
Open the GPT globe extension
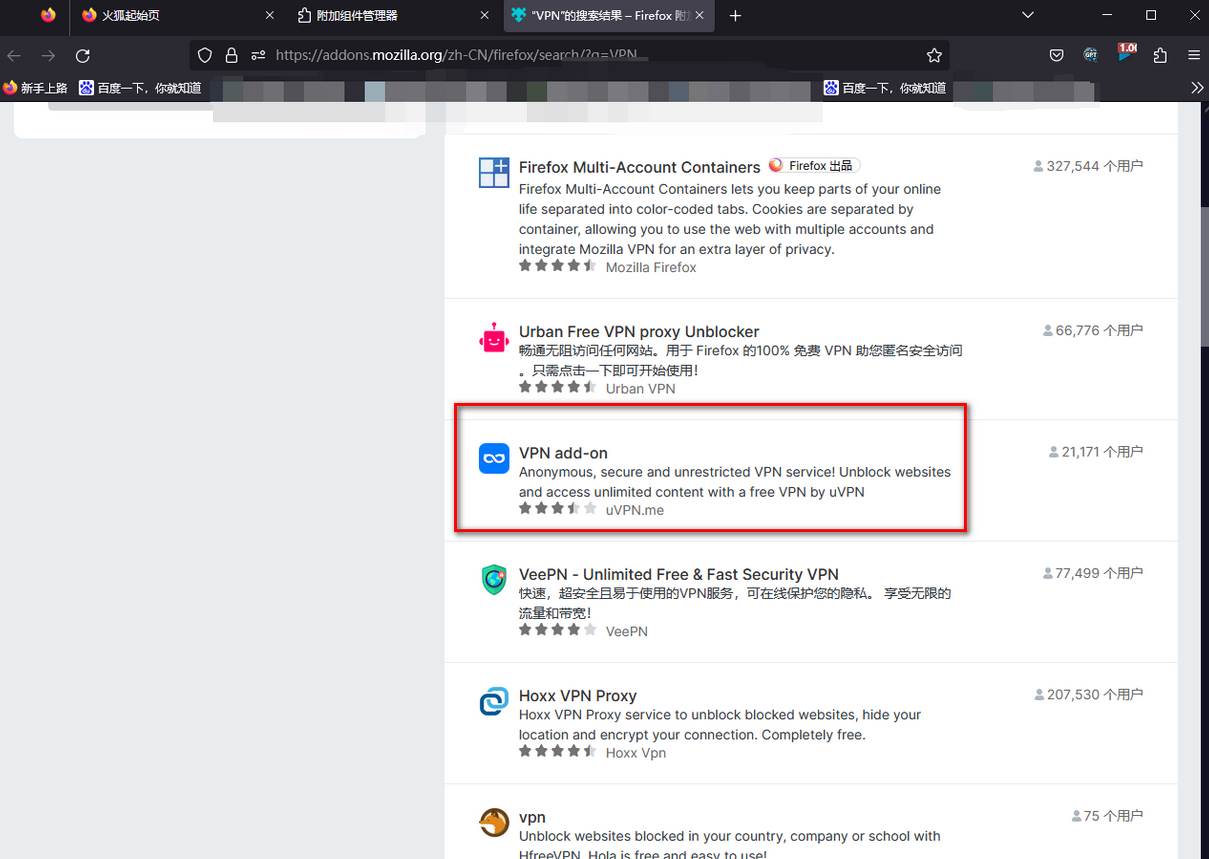[1090, 55]
